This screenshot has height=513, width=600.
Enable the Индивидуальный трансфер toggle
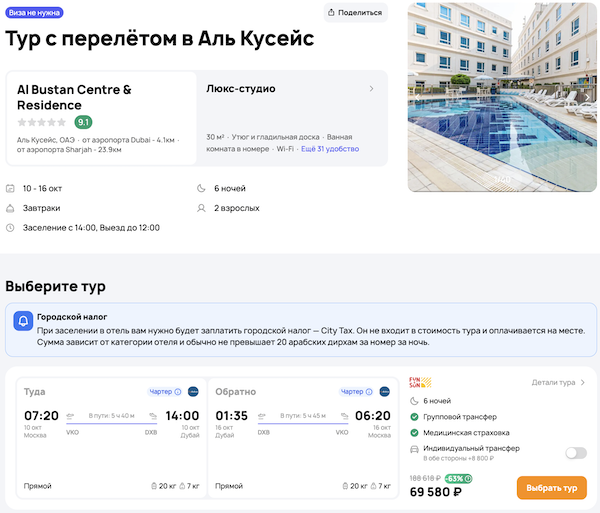click(575, 453)
